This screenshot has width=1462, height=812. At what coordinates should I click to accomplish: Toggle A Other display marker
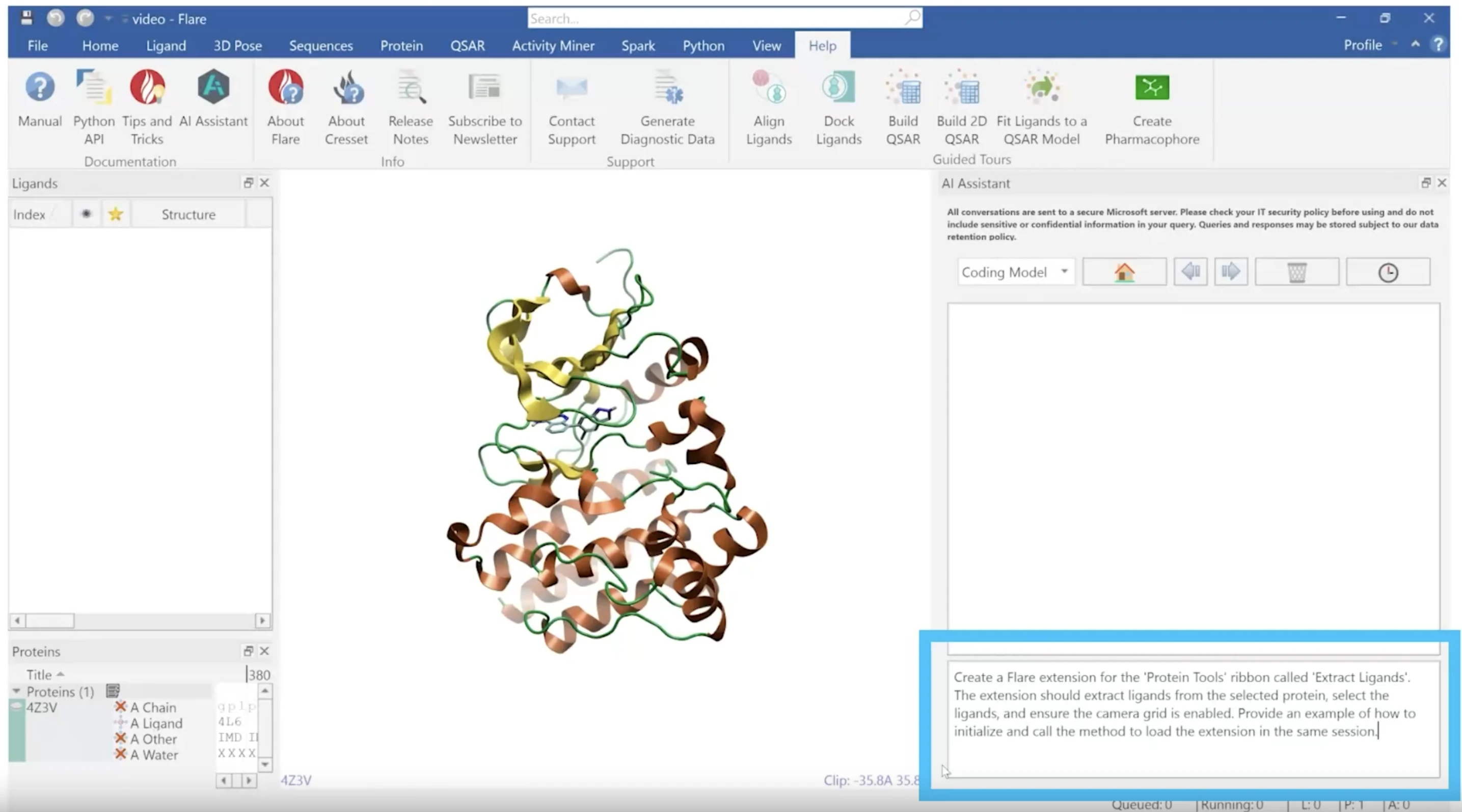pos(120,739)
